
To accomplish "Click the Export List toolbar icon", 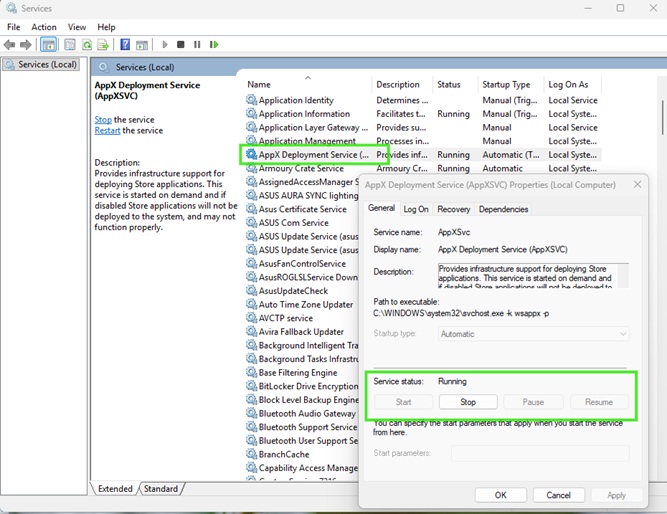I will pyautogui.click(x=103, y=45).
